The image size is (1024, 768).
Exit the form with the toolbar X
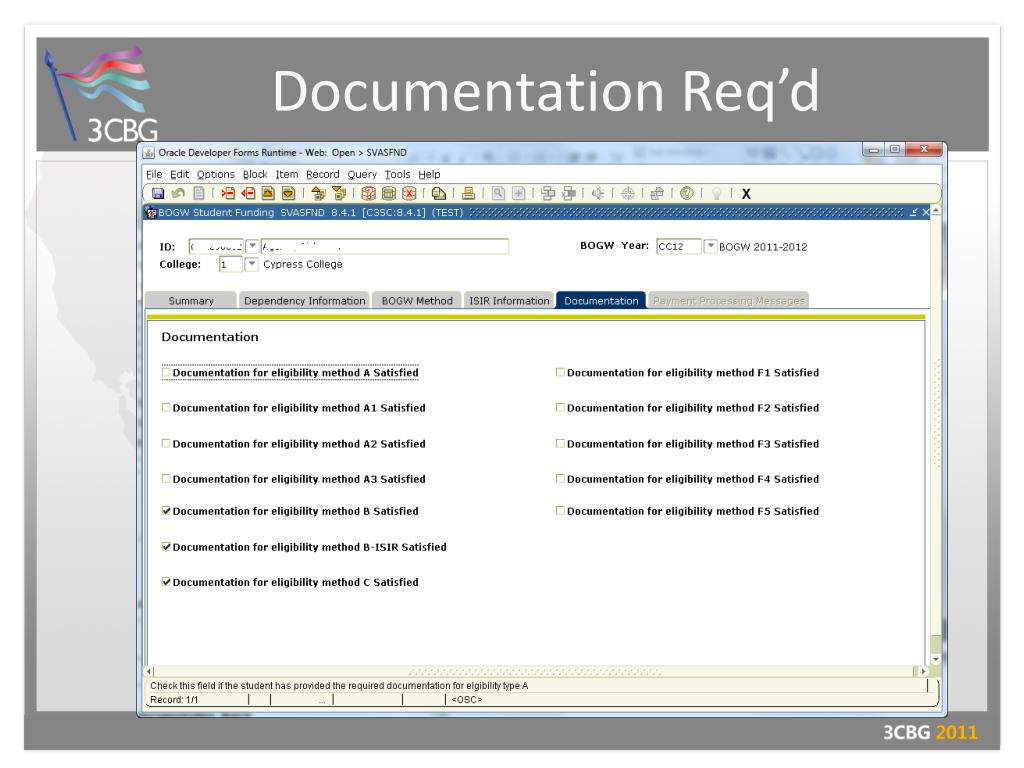point(746,194)
